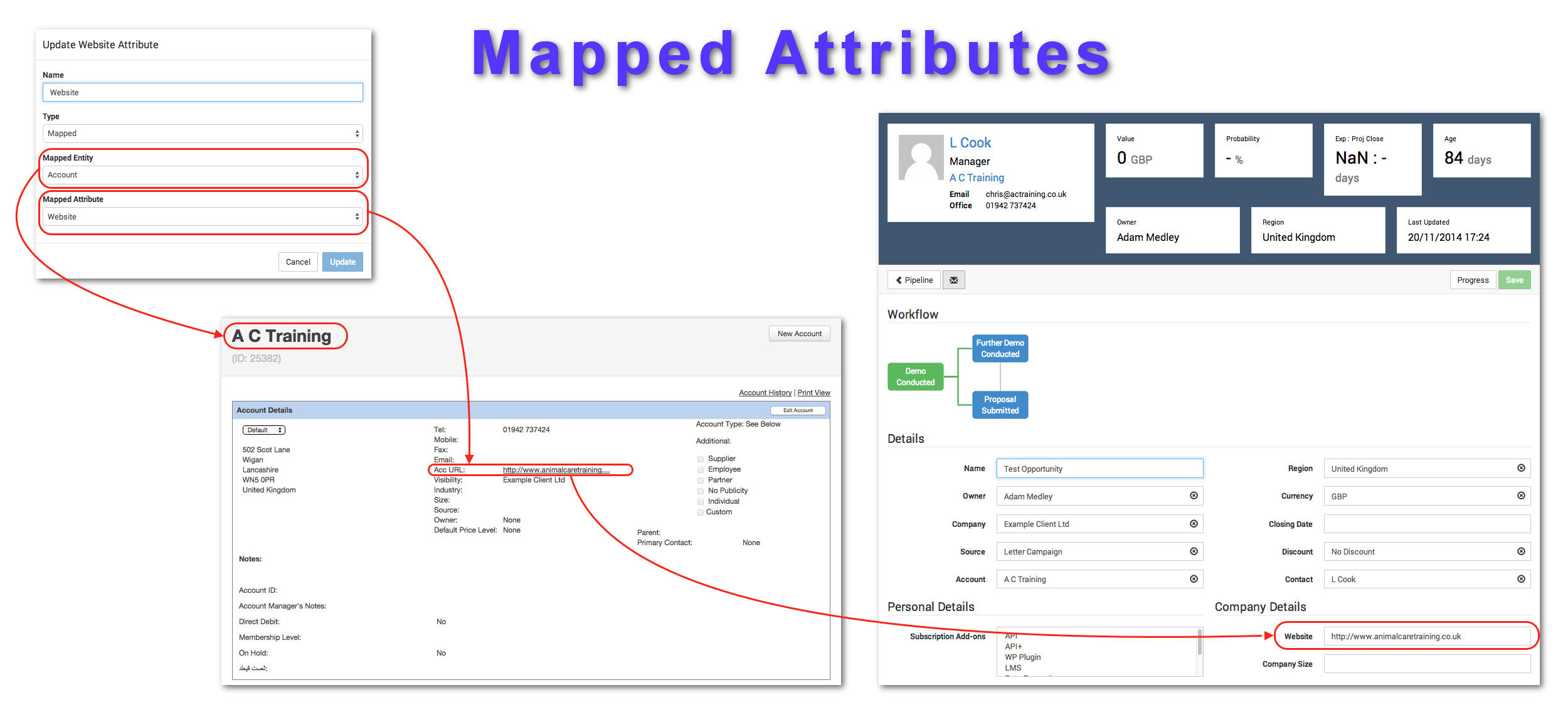Click the Cancel button in dialog
Viewport: 1568px width, 712px height.
click(x=298, y=262)
